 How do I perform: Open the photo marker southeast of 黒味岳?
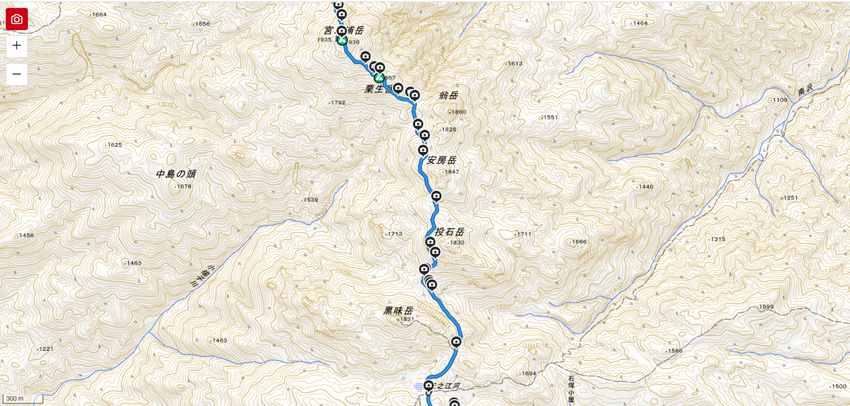(x=456, y=342)
